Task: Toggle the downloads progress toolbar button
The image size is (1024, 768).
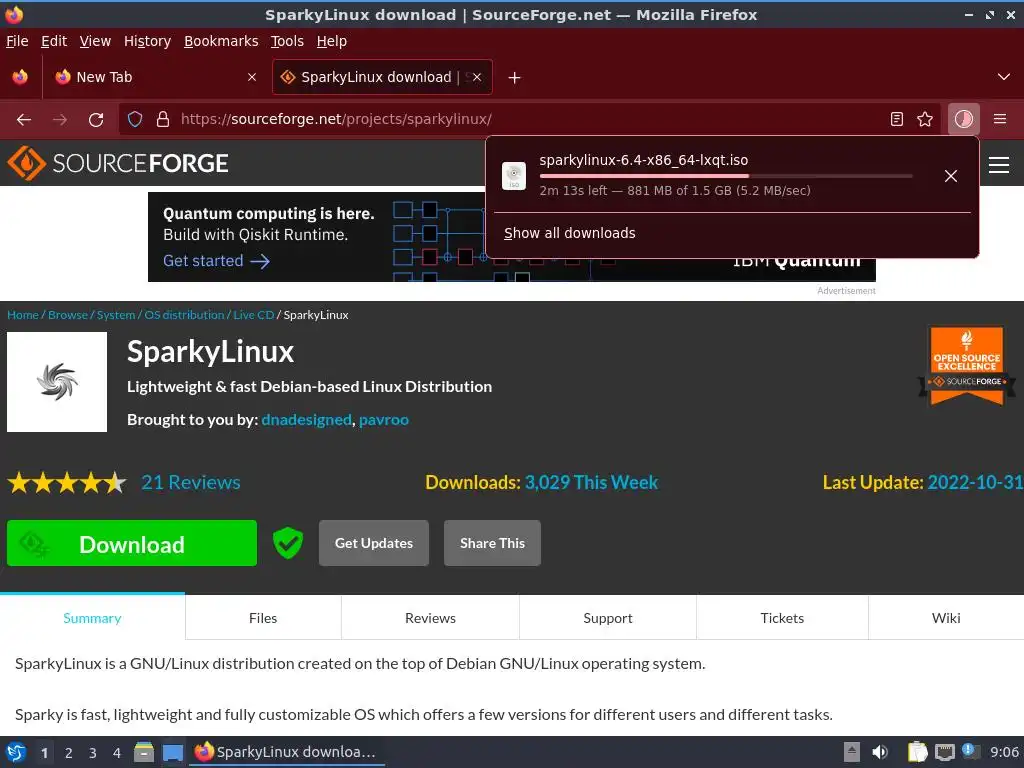Action: click(x=964, y=119)
